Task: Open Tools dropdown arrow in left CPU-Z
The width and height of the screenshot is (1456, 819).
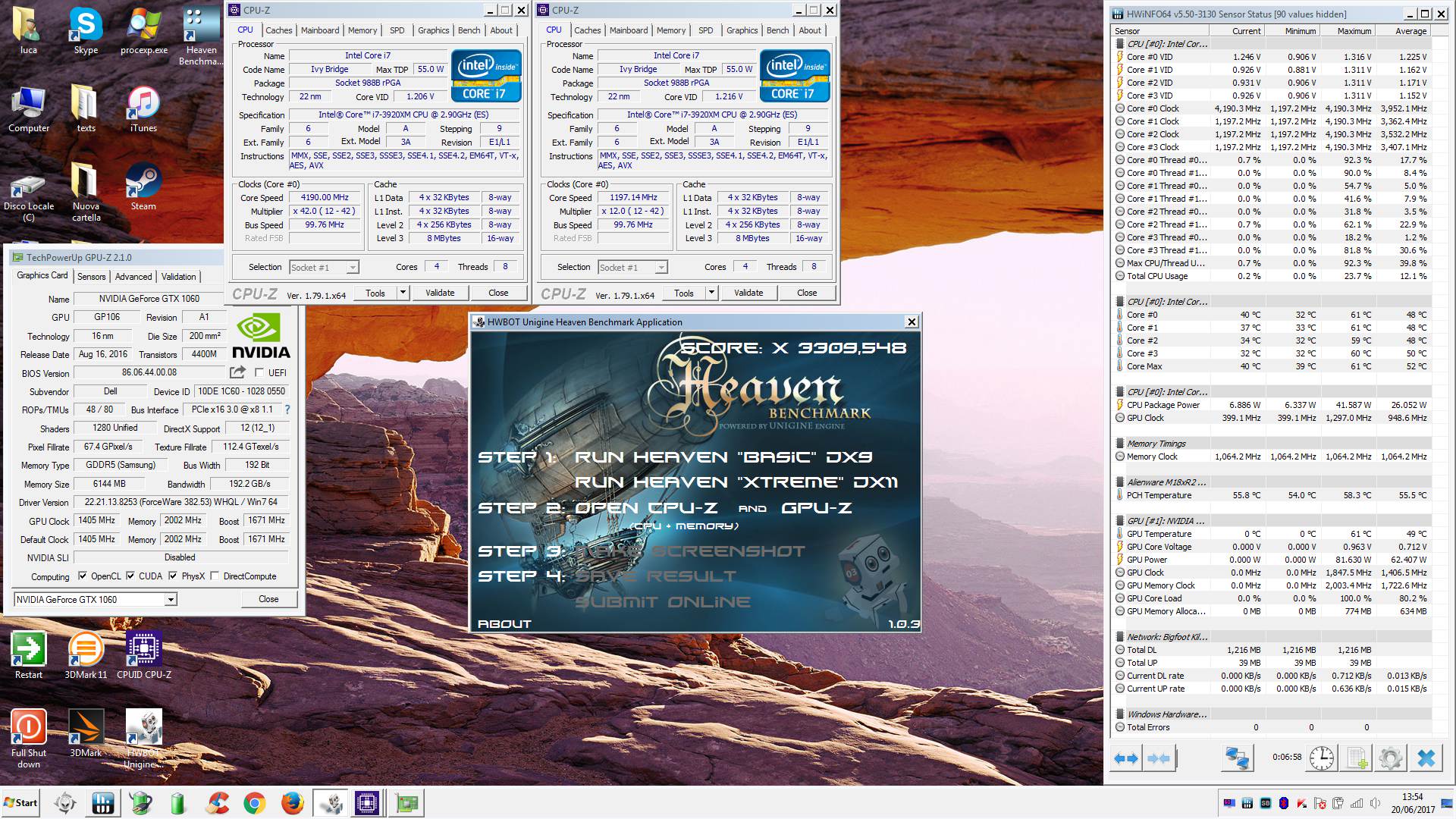Action: click(403, 293)
